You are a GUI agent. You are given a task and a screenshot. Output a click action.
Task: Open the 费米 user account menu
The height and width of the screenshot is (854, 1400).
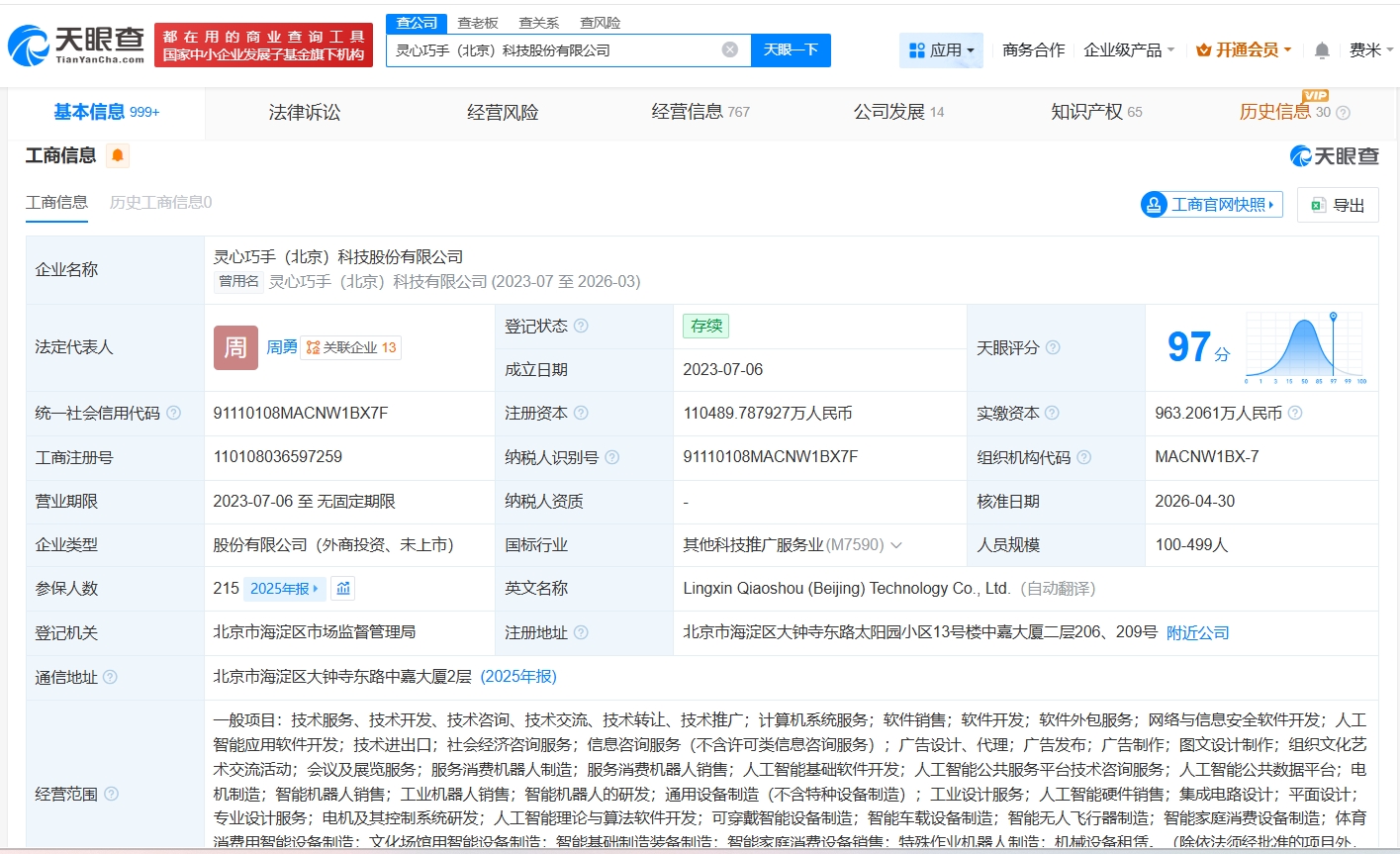(1371, 49)
